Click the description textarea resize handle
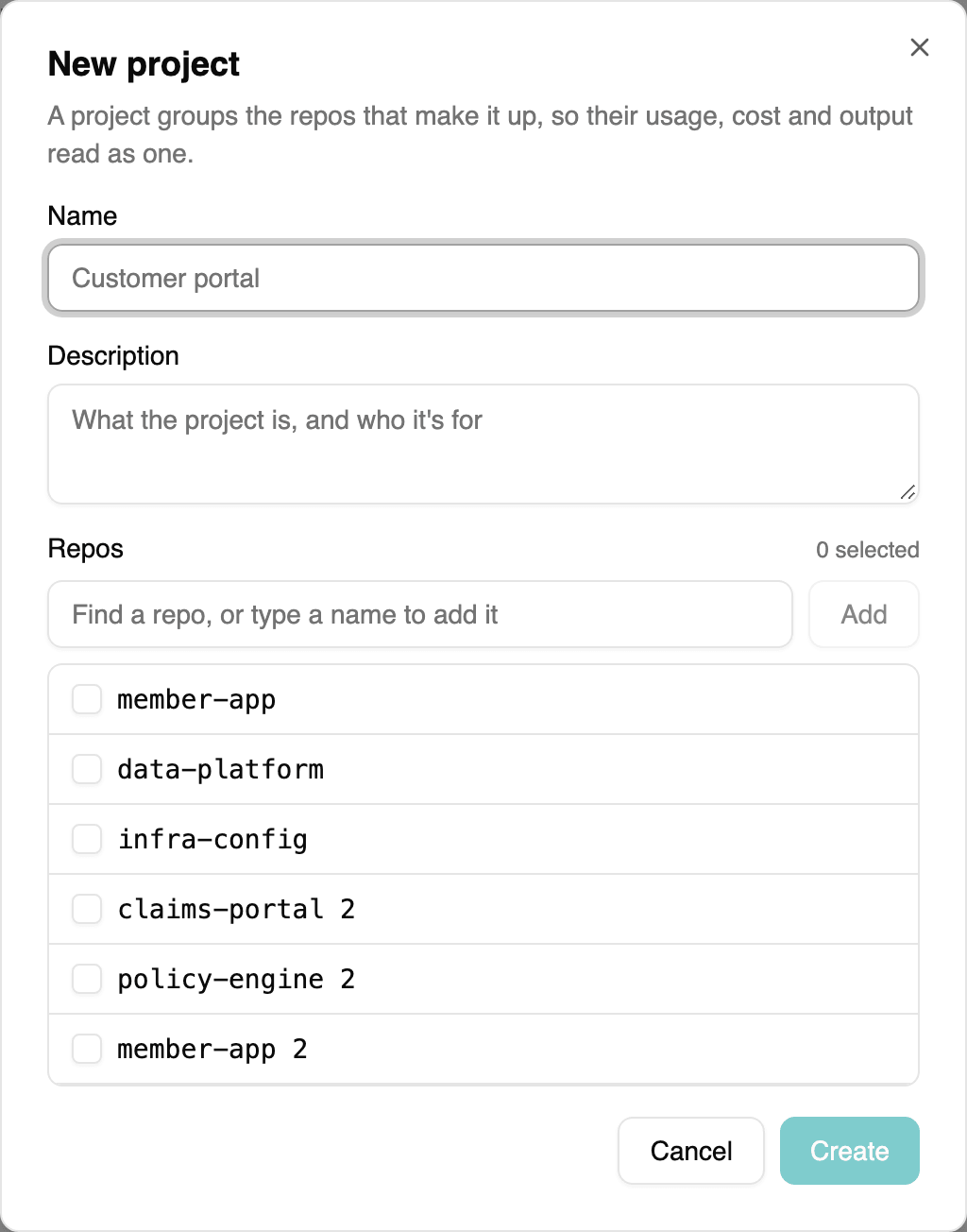The height and width of the screenshot is (1232, 967). (x=908, y=492)
